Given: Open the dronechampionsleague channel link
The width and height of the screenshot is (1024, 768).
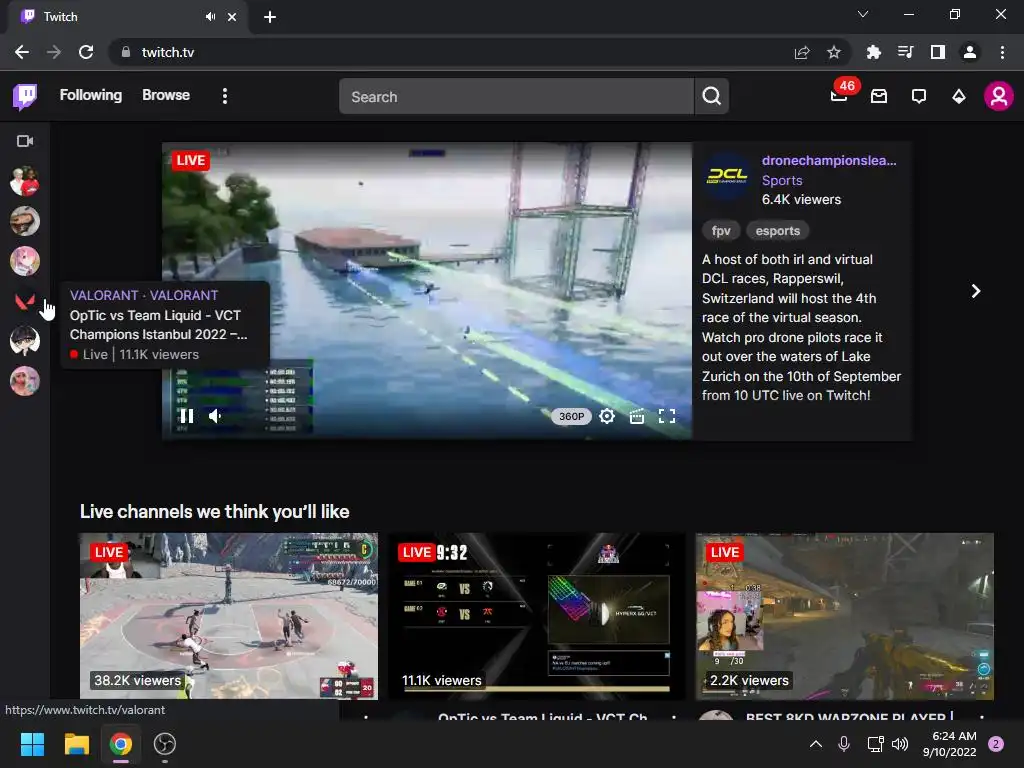Looking at the screenshot, I should (x=829, y=161).
